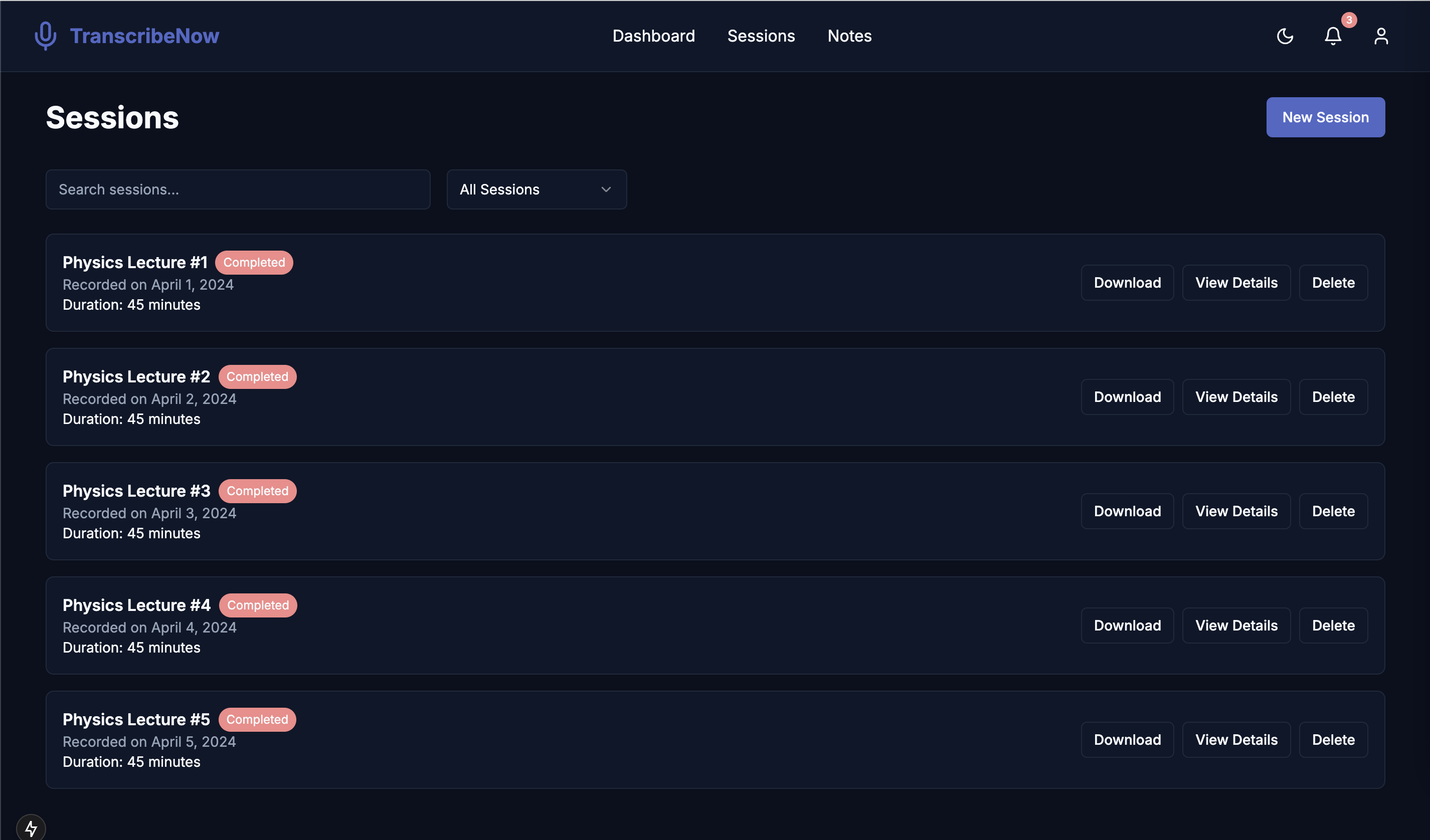Delete Physics Lecture #5
Image resolution: width=1430 pixels, height=840 pixels.
click(1333, 739)
